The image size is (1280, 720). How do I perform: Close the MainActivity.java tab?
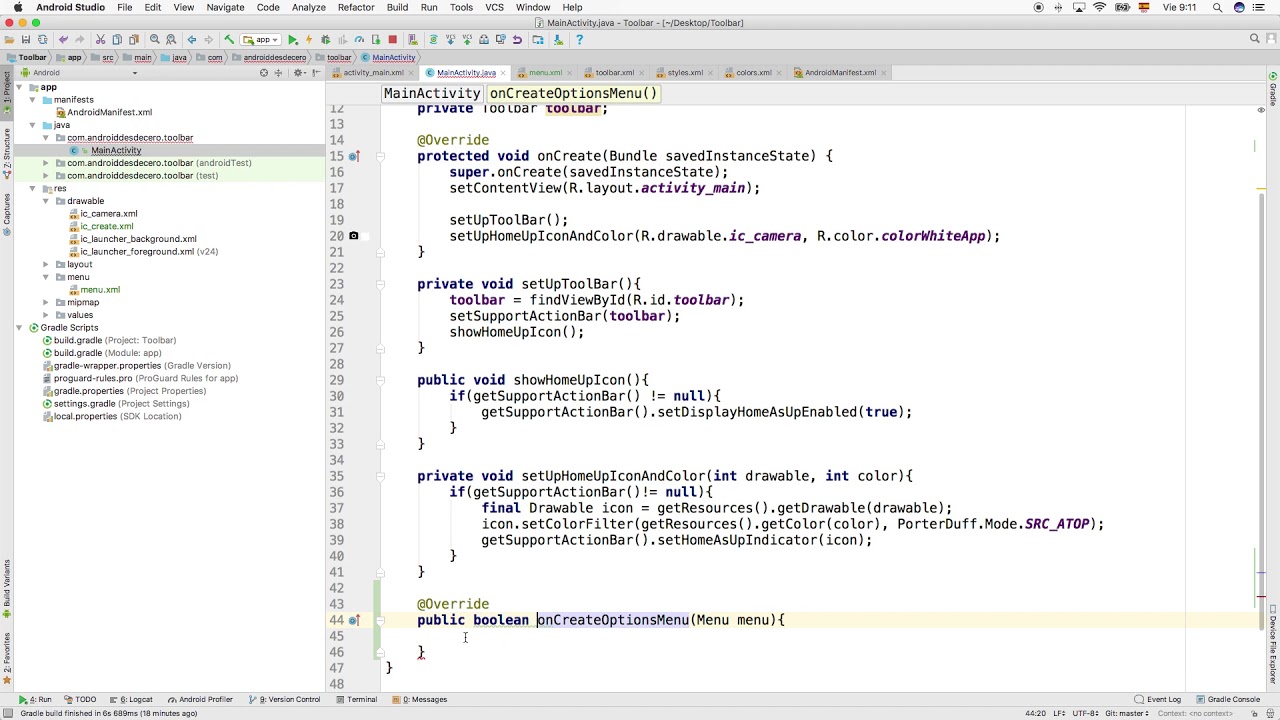(505, 73)
